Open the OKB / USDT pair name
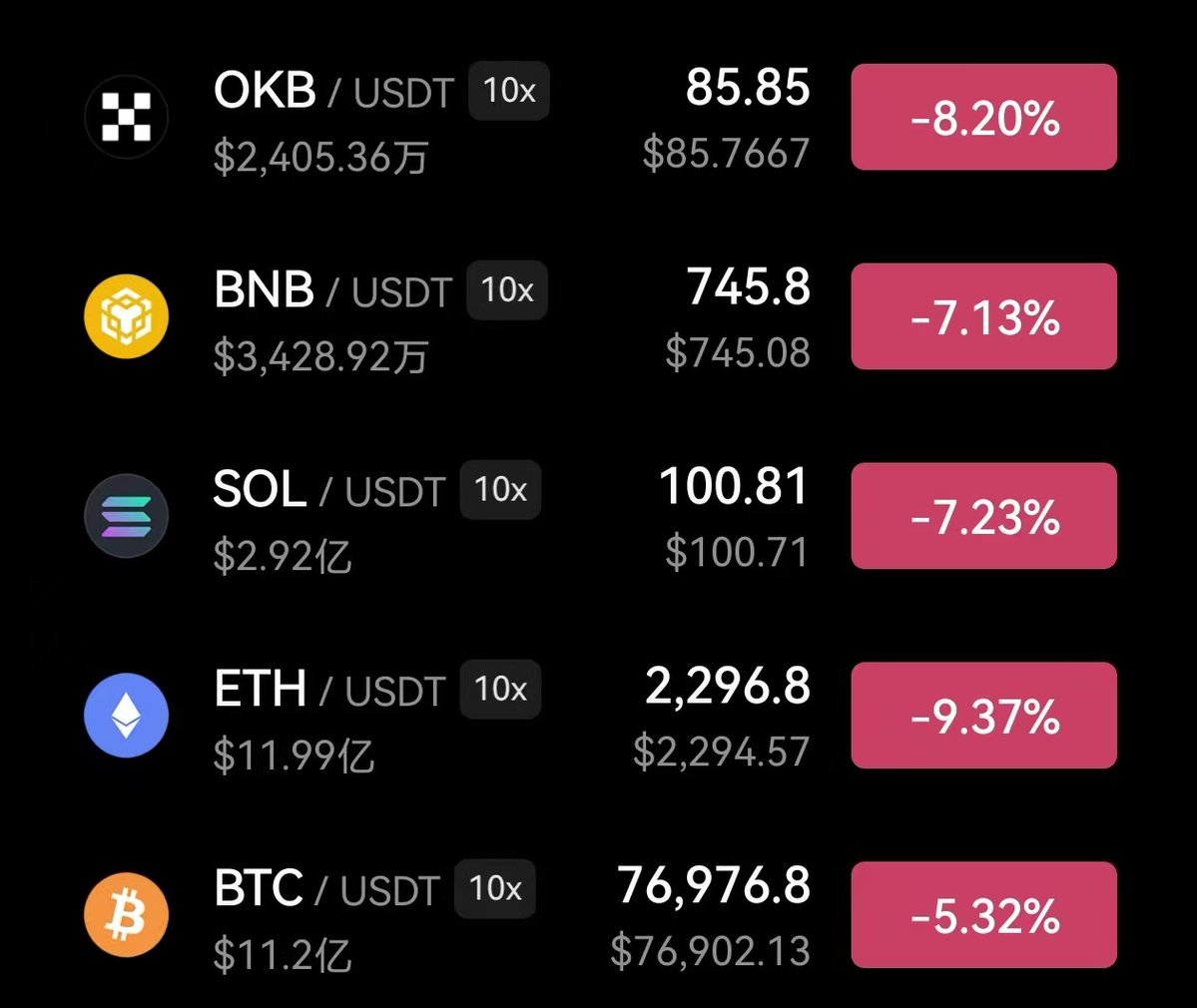This screenshot has height=1008, width=1197. [333, 92]
